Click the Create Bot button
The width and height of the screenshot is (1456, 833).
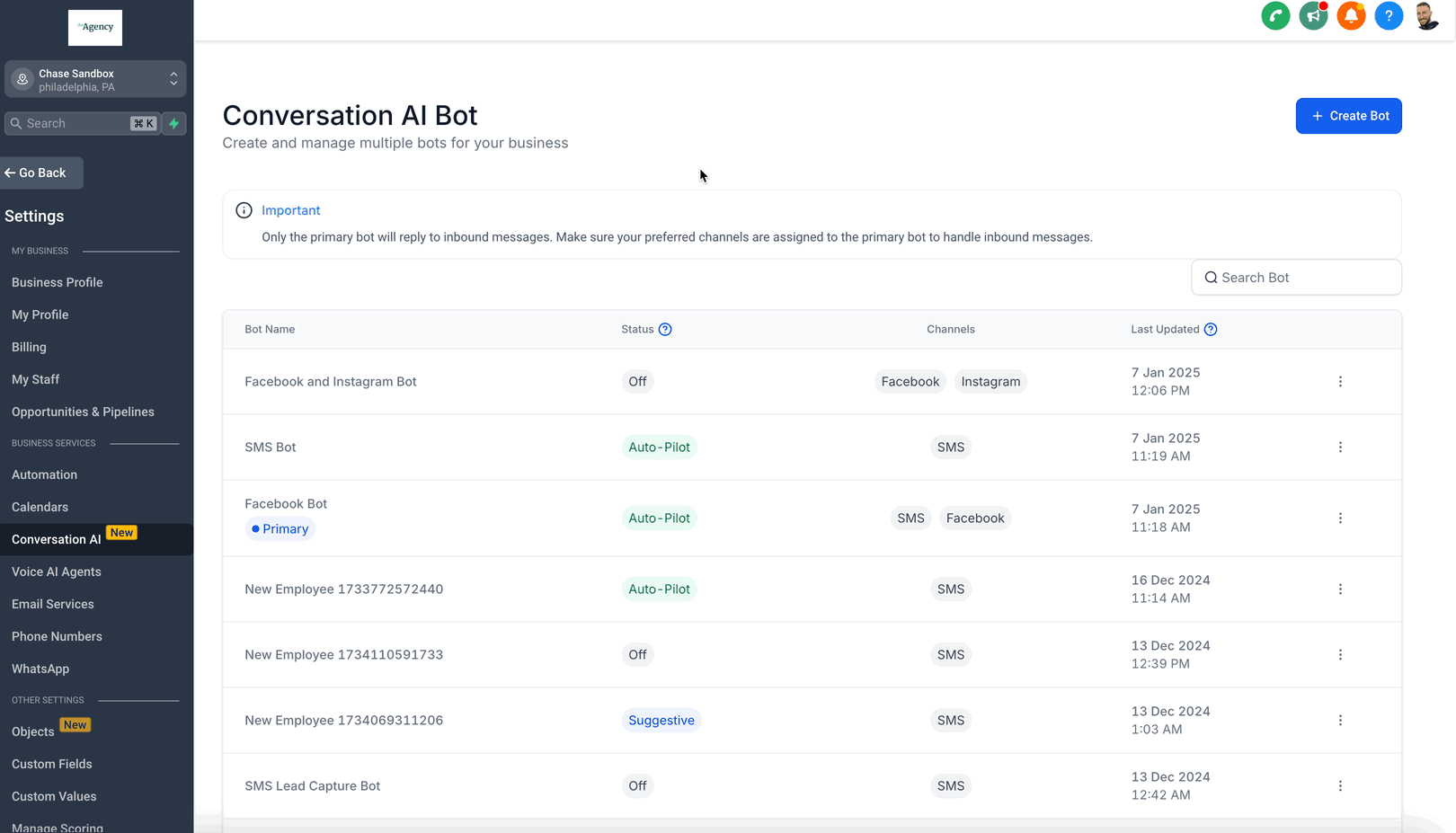coord(1348,116)
